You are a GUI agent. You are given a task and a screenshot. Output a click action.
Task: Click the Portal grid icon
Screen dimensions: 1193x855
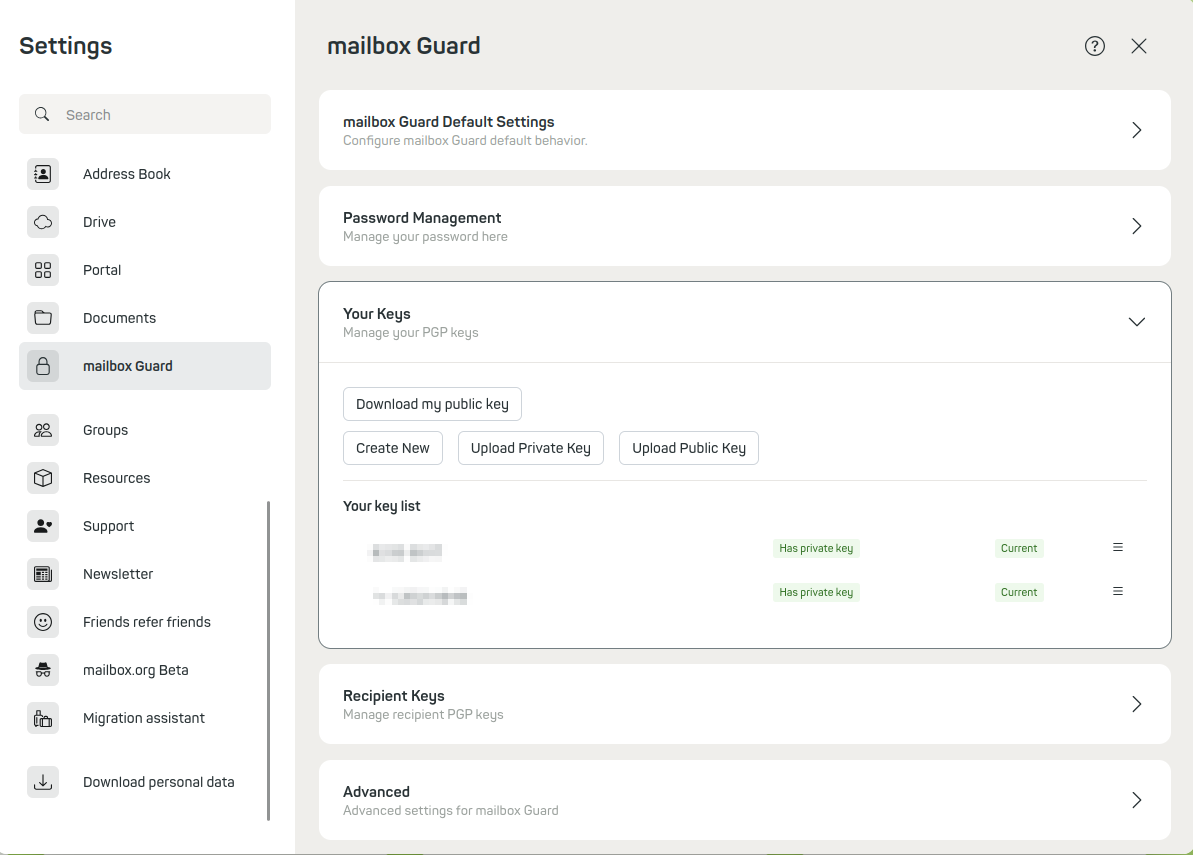tap(43, 270)
